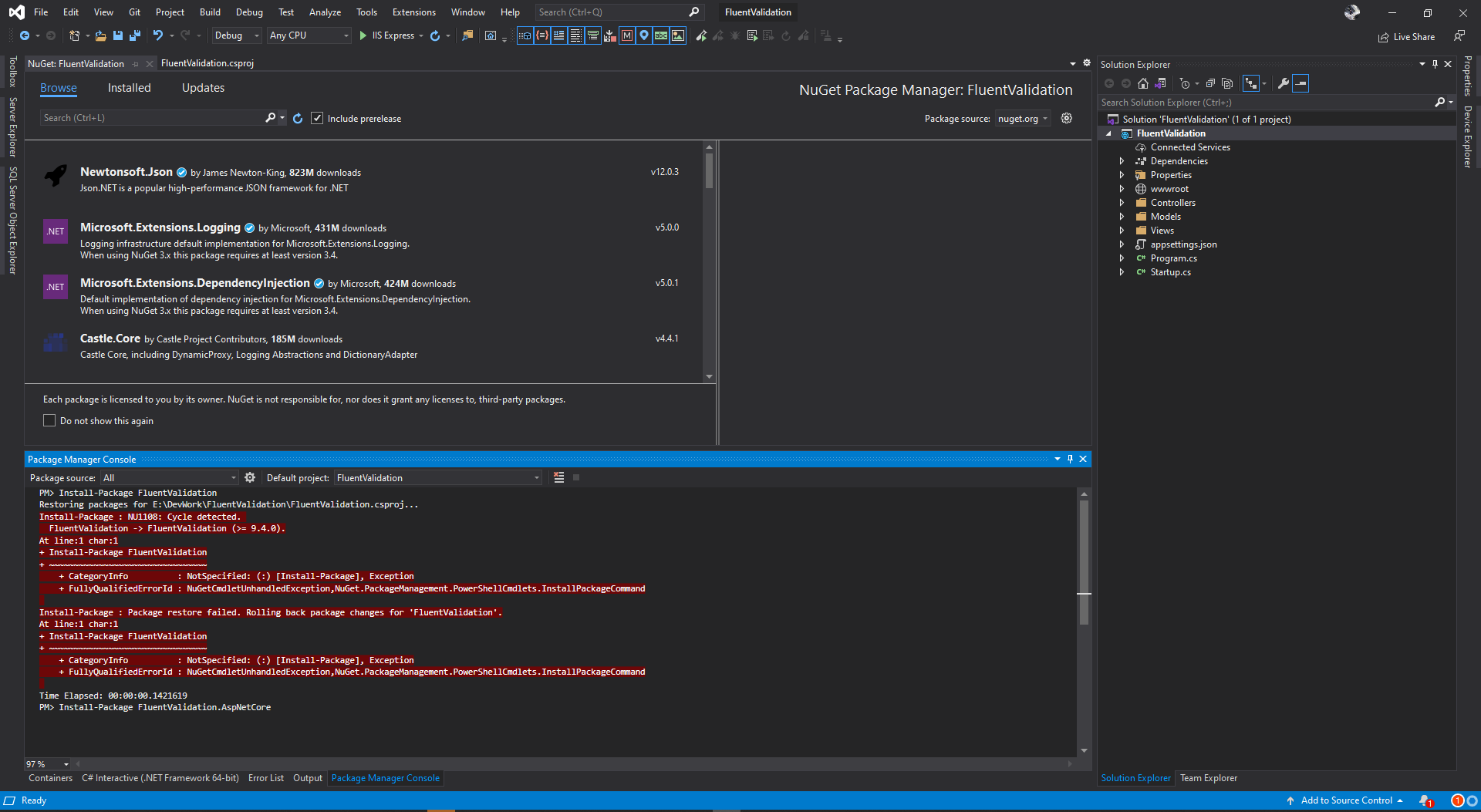Check Do not show this again
The image size is (1481, 812).
(49, 420)
